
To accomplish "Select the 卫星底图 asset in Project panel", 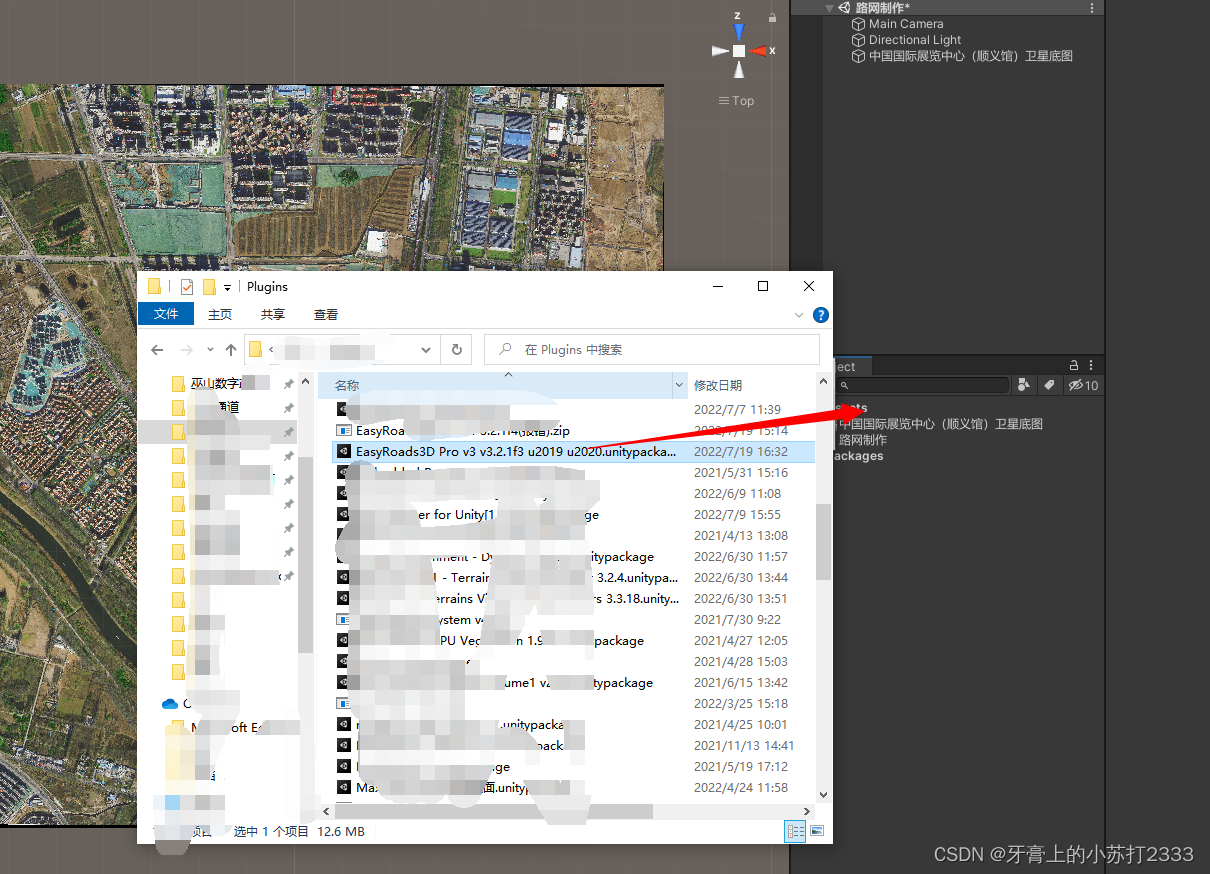I will pos(940,424).
